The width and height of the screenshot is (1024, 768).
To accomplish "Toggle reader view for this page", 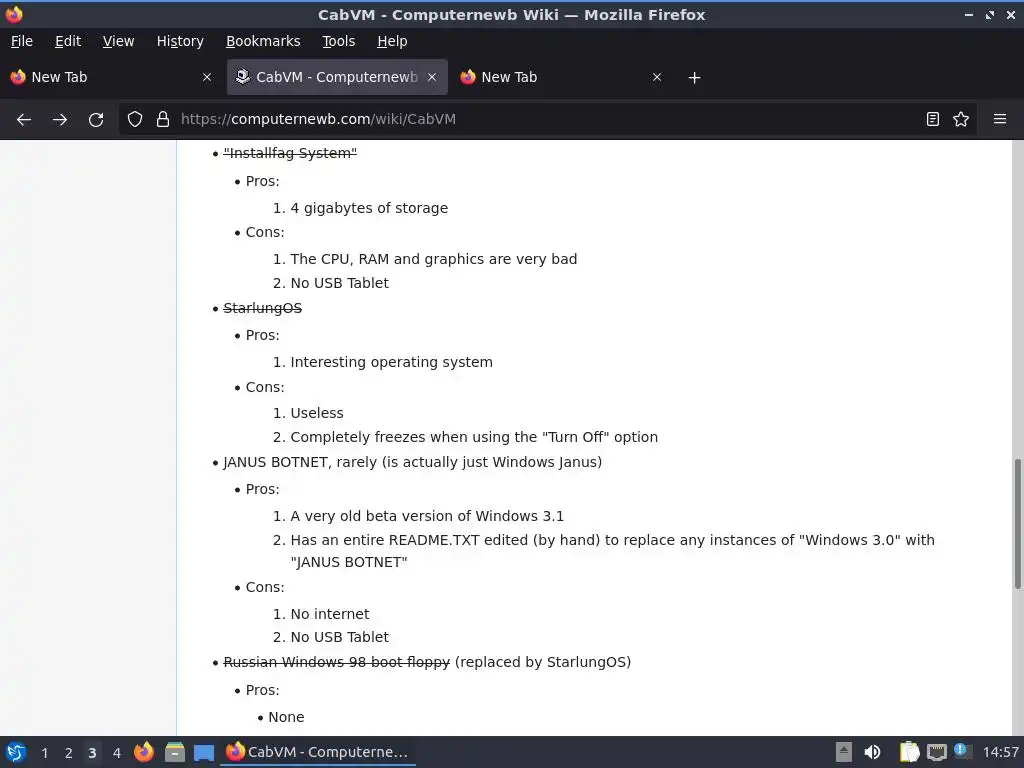I will 933,119.
